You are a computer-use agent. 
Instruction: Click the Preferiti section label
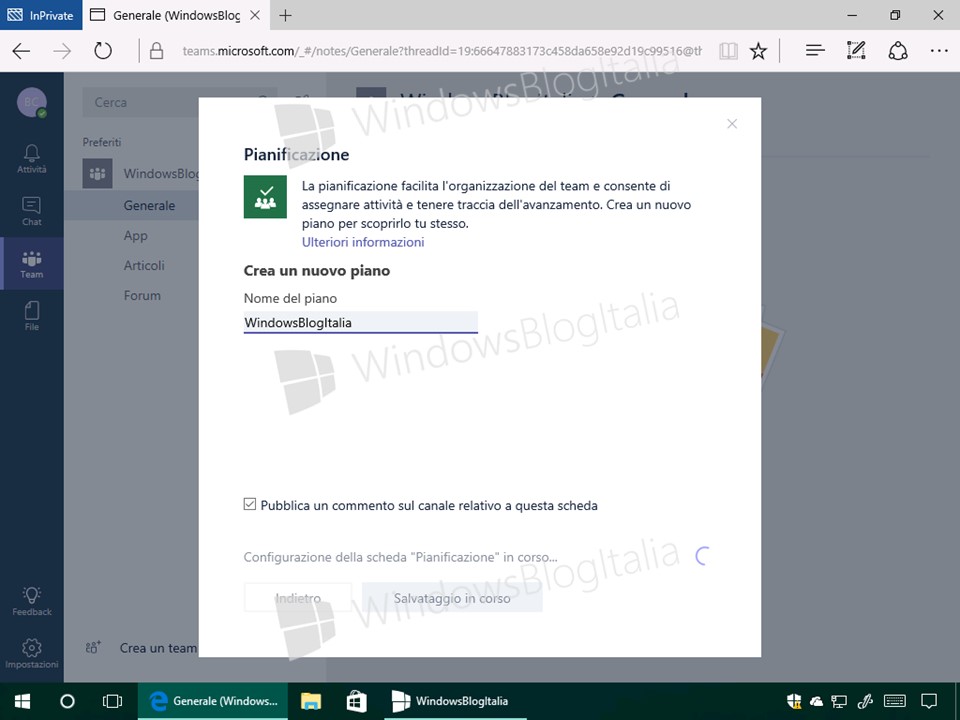(102, 142)
